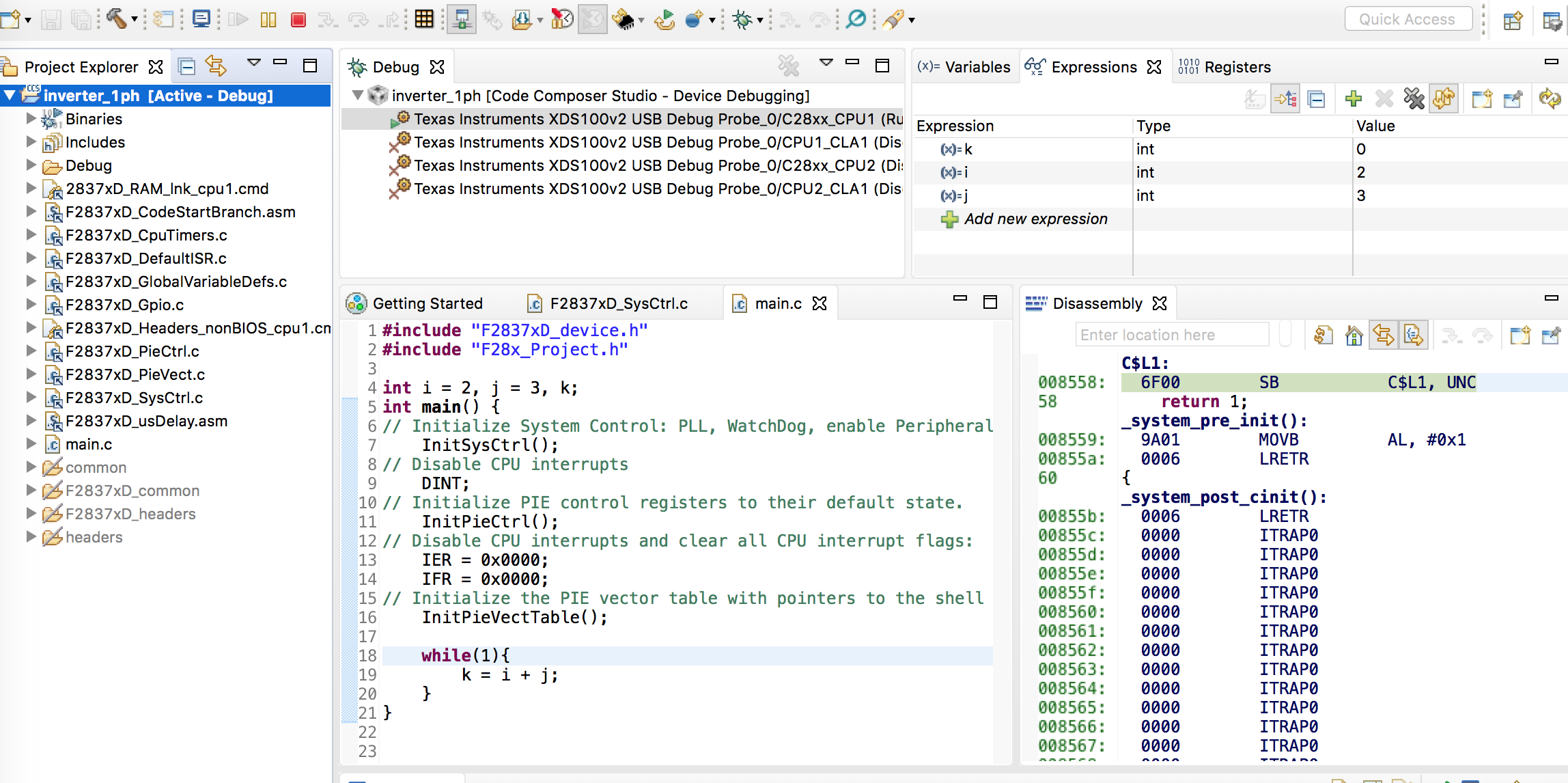Click the Add new expression link
The height and width of the screenshot is (783, 1568).
1035,219
